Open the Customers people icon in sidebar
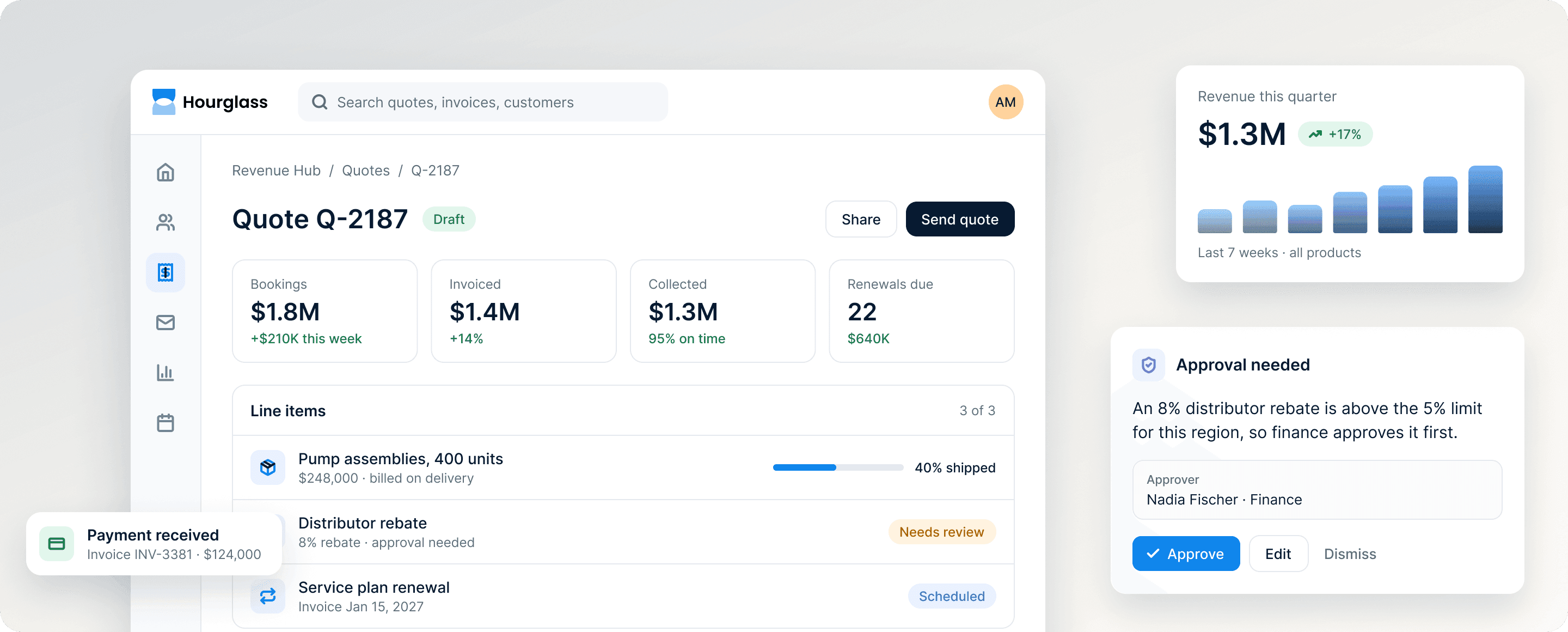 [165, 222]
